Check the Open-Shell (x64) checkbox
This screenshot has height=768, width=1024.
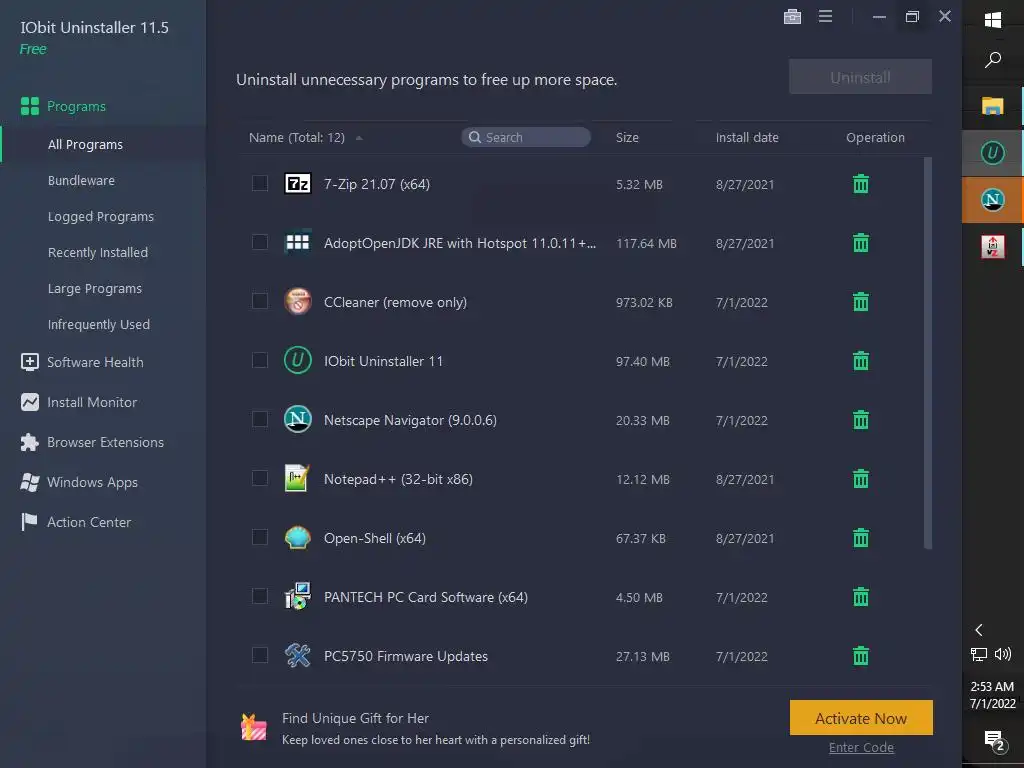point(260,537)
